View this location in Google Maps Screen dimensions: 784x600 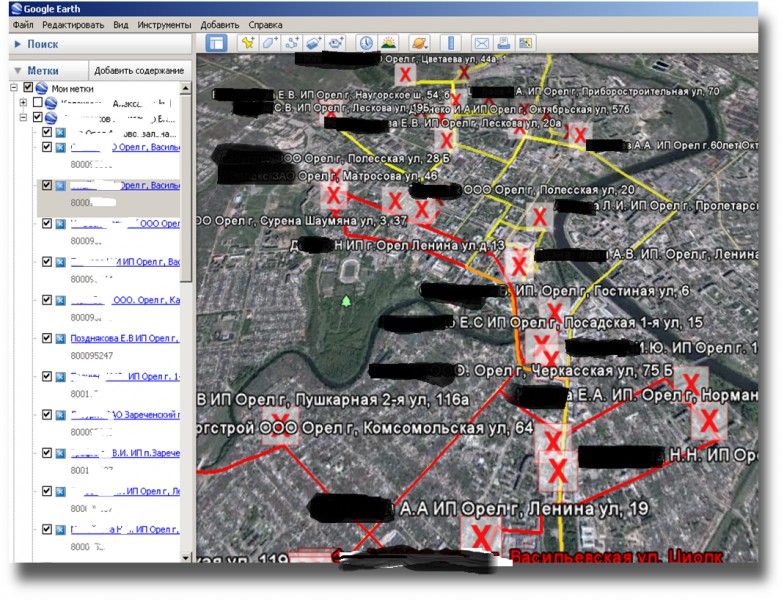[x=526, y=44]
